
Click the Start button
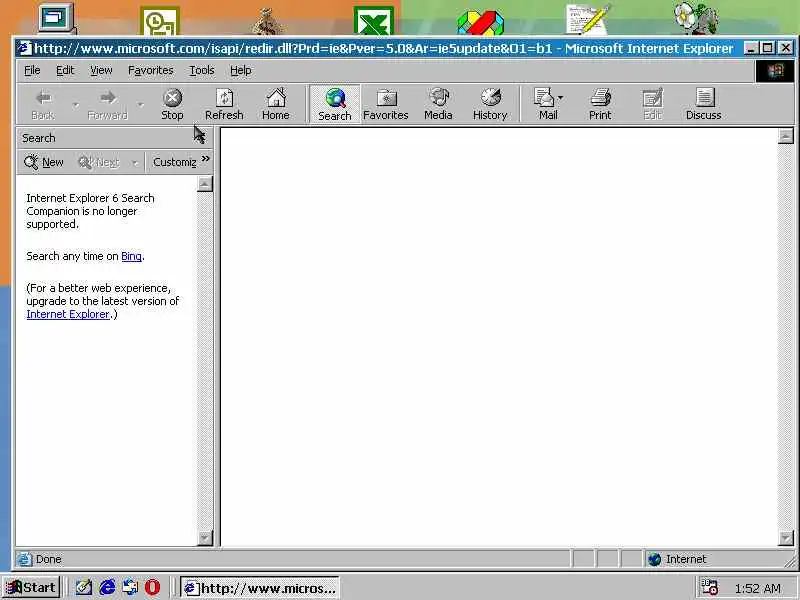point(32,587)
